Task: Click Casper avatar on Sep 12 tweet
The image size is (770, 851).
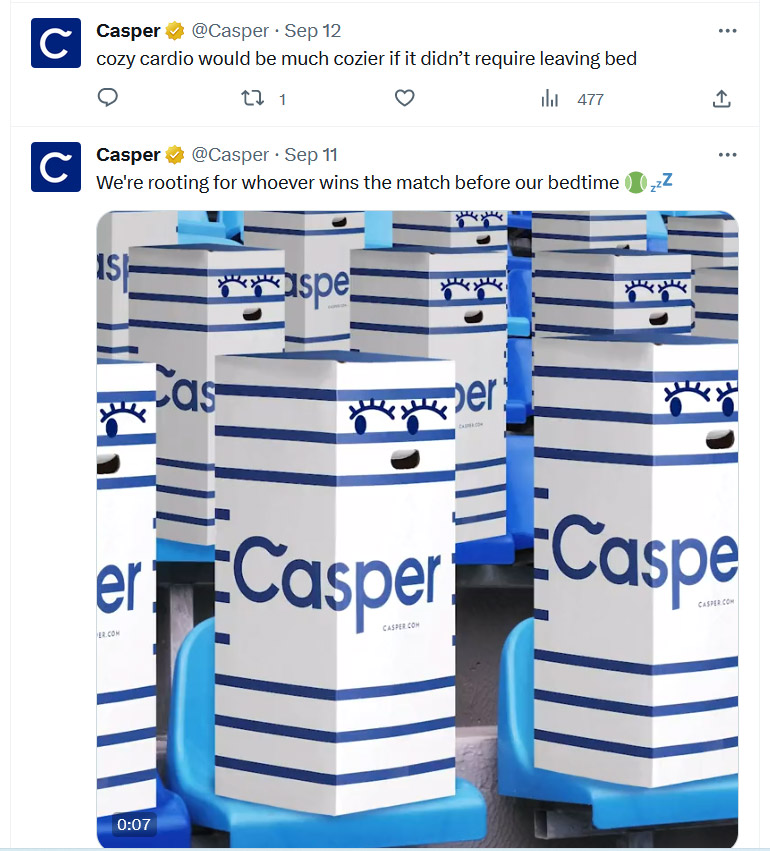Action: pos(56,43)
